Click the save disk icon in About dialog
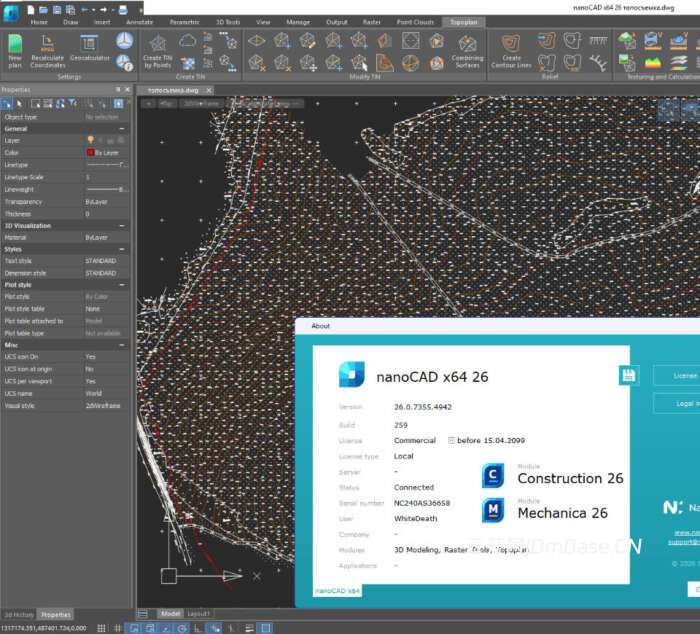The width and height of the screenshot is (700, 634). click(x=629, y=375)
